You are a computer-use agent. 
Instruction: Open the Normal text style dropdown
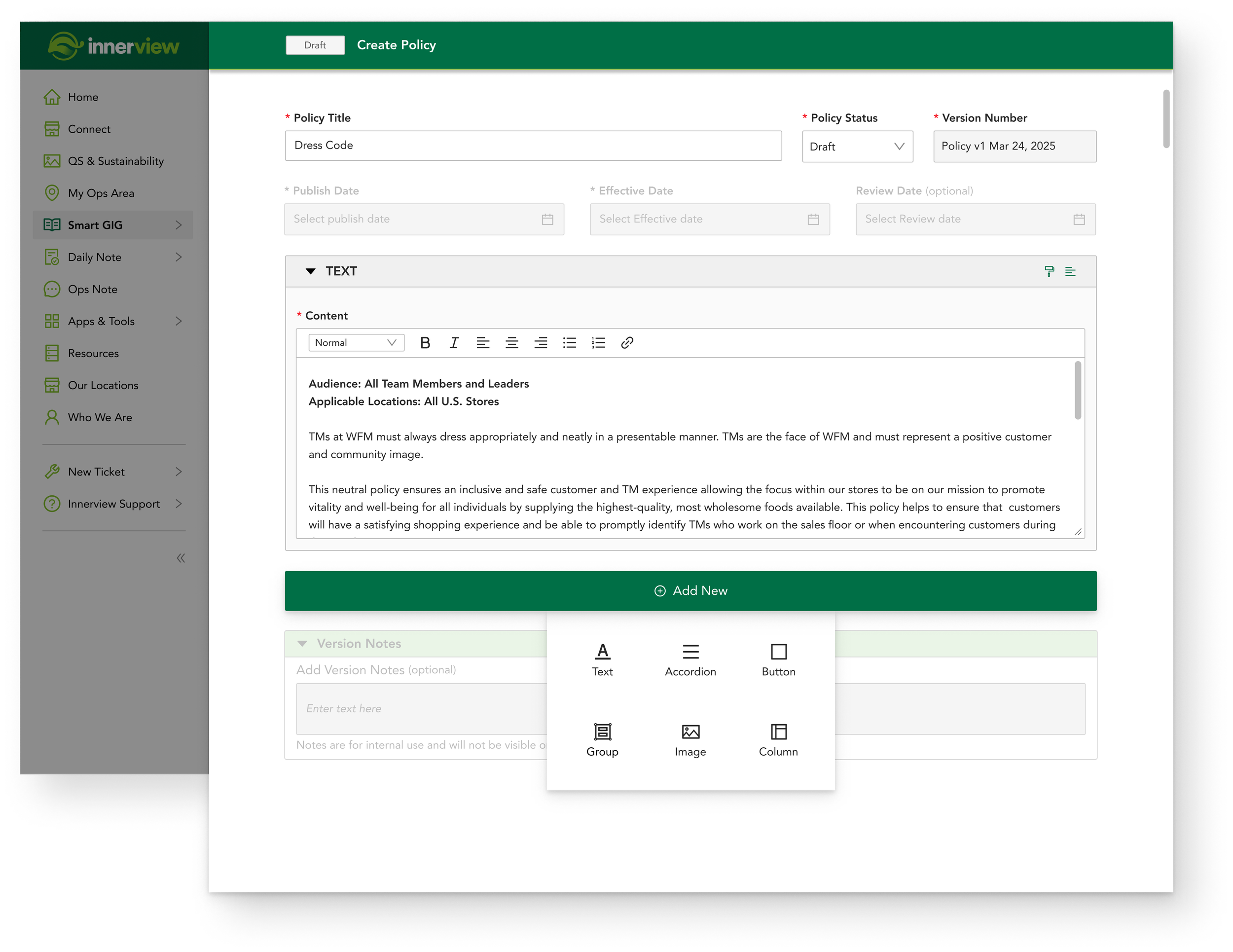tap(356, 343)
